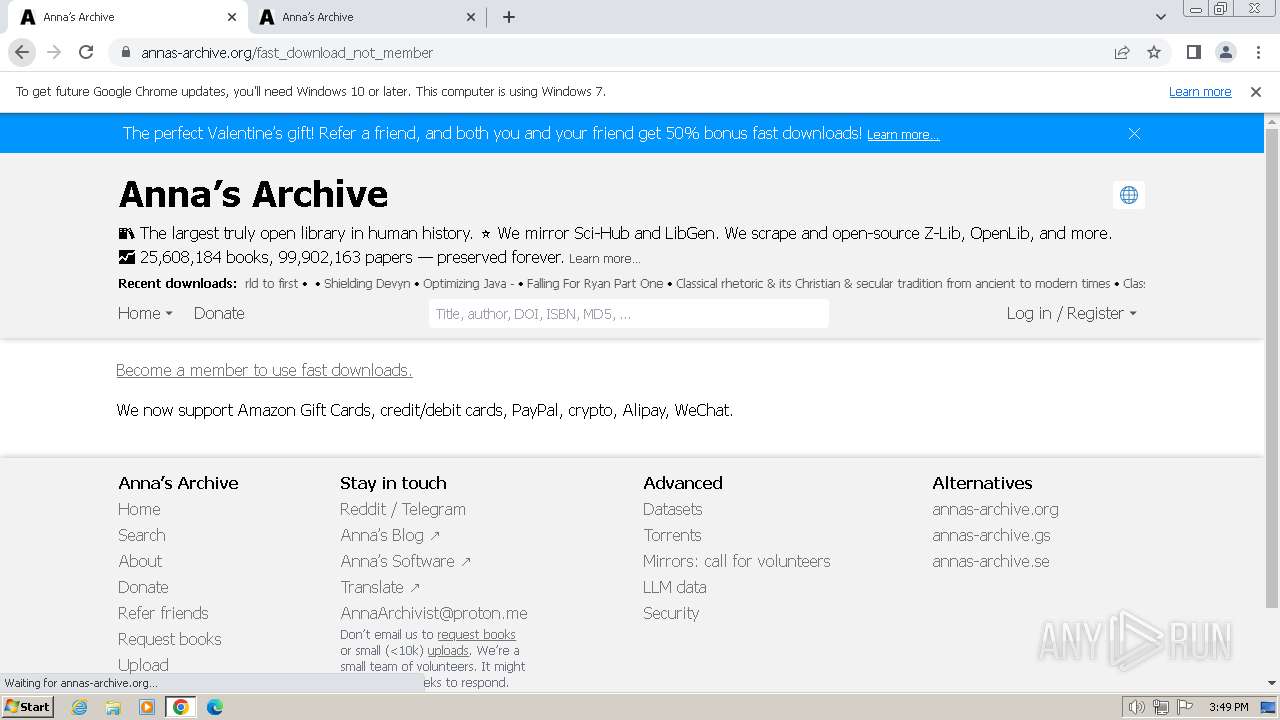Click the padlock site info icon
This screenshot has height=720, width=1280.
pyautogui.click(x=125, y=52)
